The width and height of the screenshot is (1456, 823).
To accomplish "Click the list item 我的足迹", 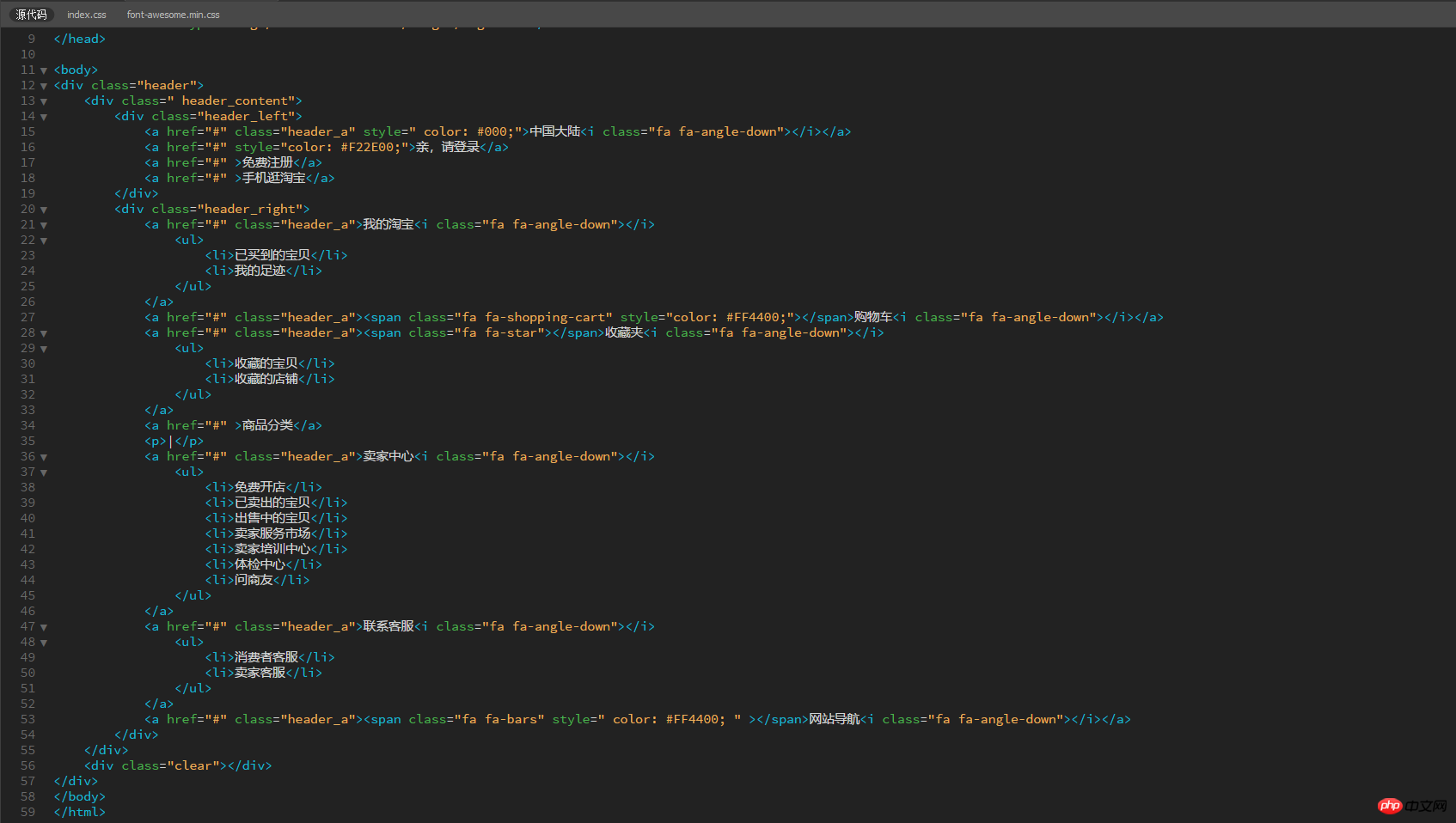I will 260,271.
